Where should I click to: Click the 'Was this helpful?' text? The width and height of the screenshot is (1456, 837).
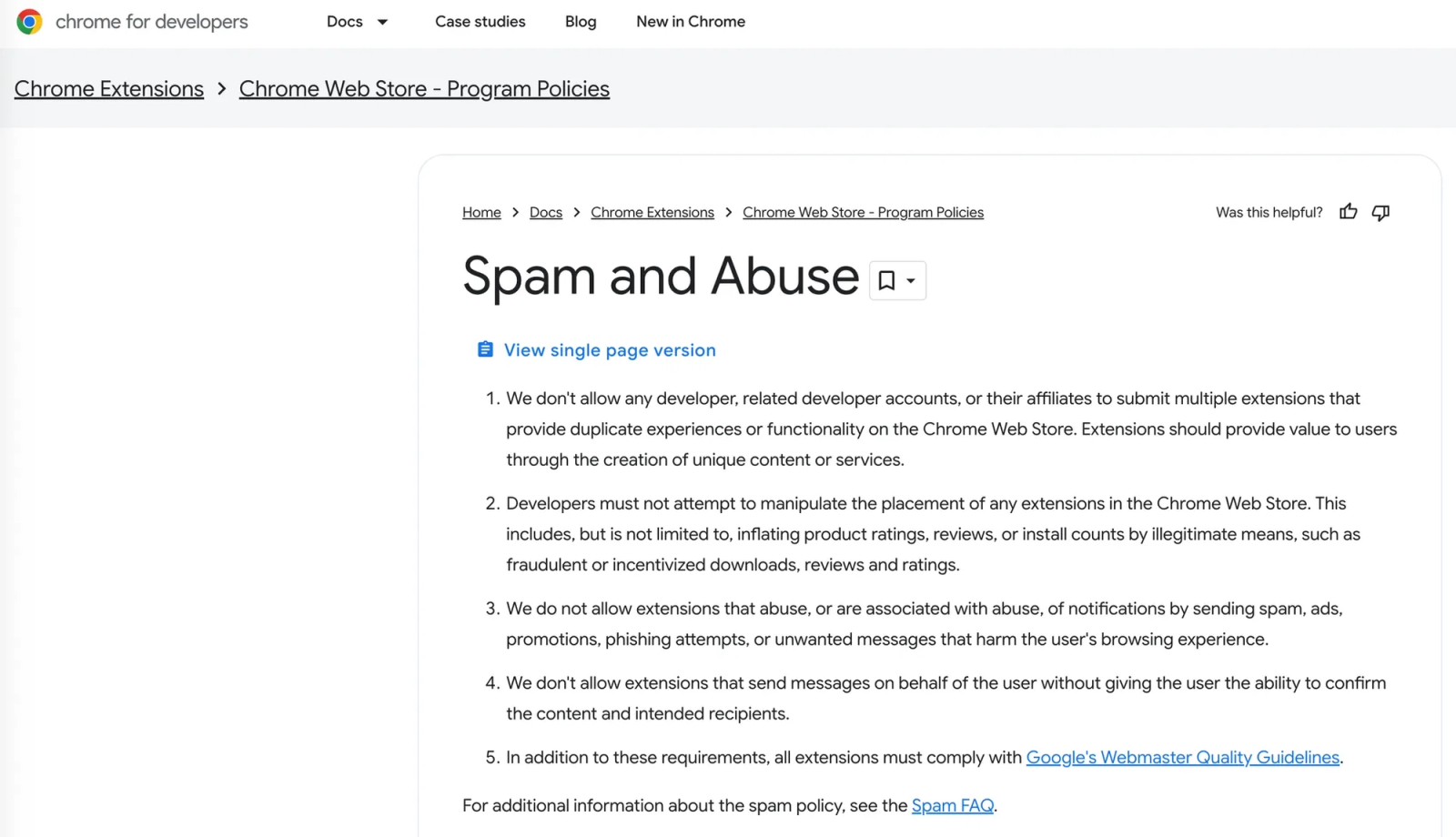pos(1269,212)
